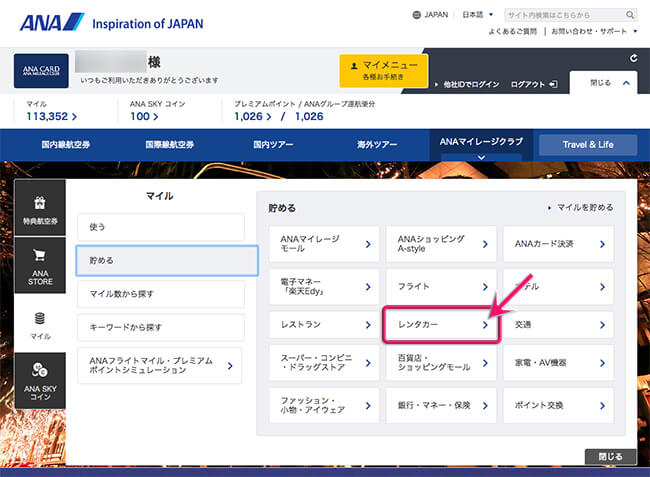Open ANAショッピング A-style
Screen dimensions: 650x477
click(x=441, y=244)
